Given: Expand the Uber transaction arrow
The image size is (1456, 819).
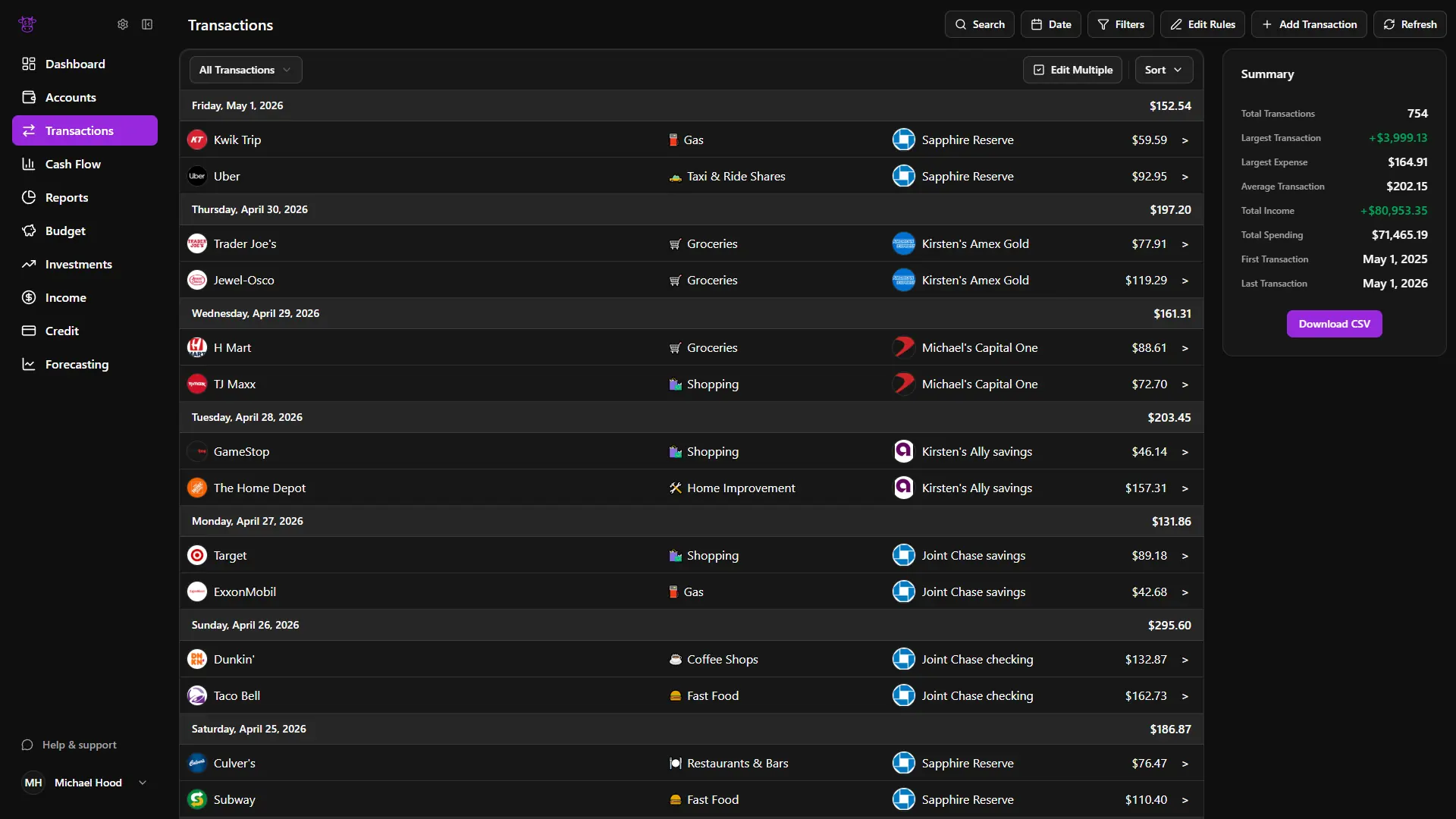Looking at the screenshot, I should coord(1185,177).
